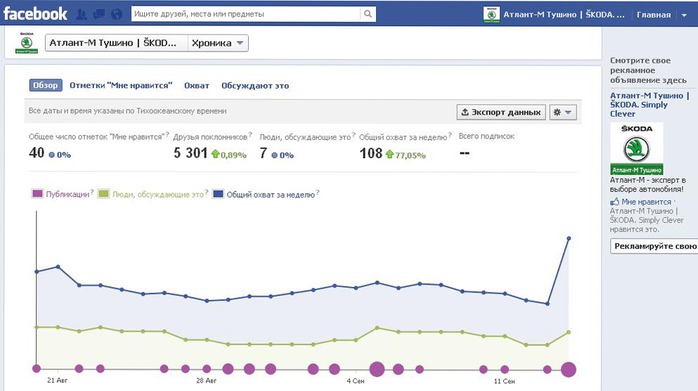
Task: Click the largest purple publication bubble near 4 Сен
Action: click(377, 369)
